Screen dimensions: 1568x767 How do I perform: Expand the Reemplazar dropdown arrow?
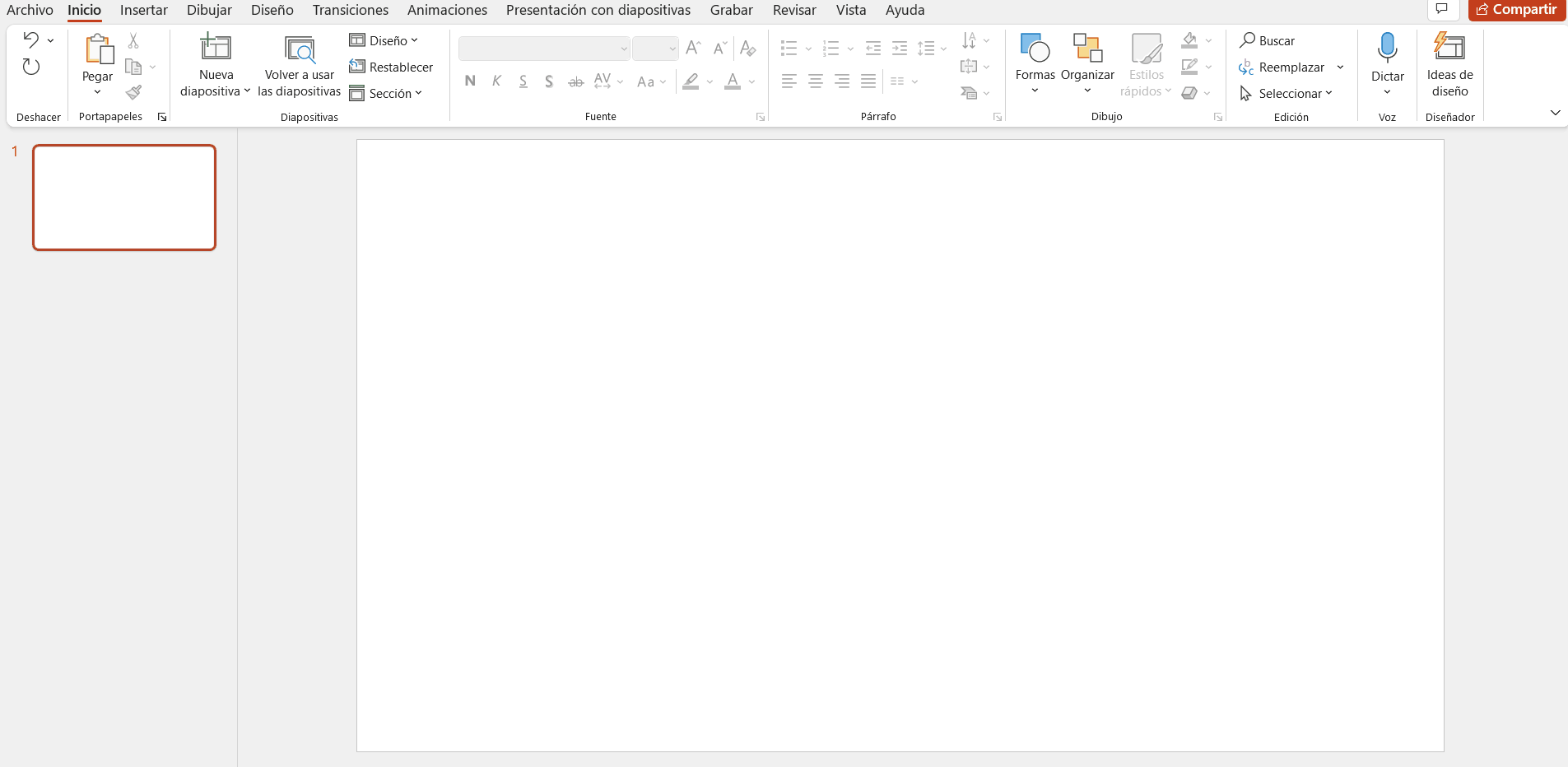[1340, 67]
